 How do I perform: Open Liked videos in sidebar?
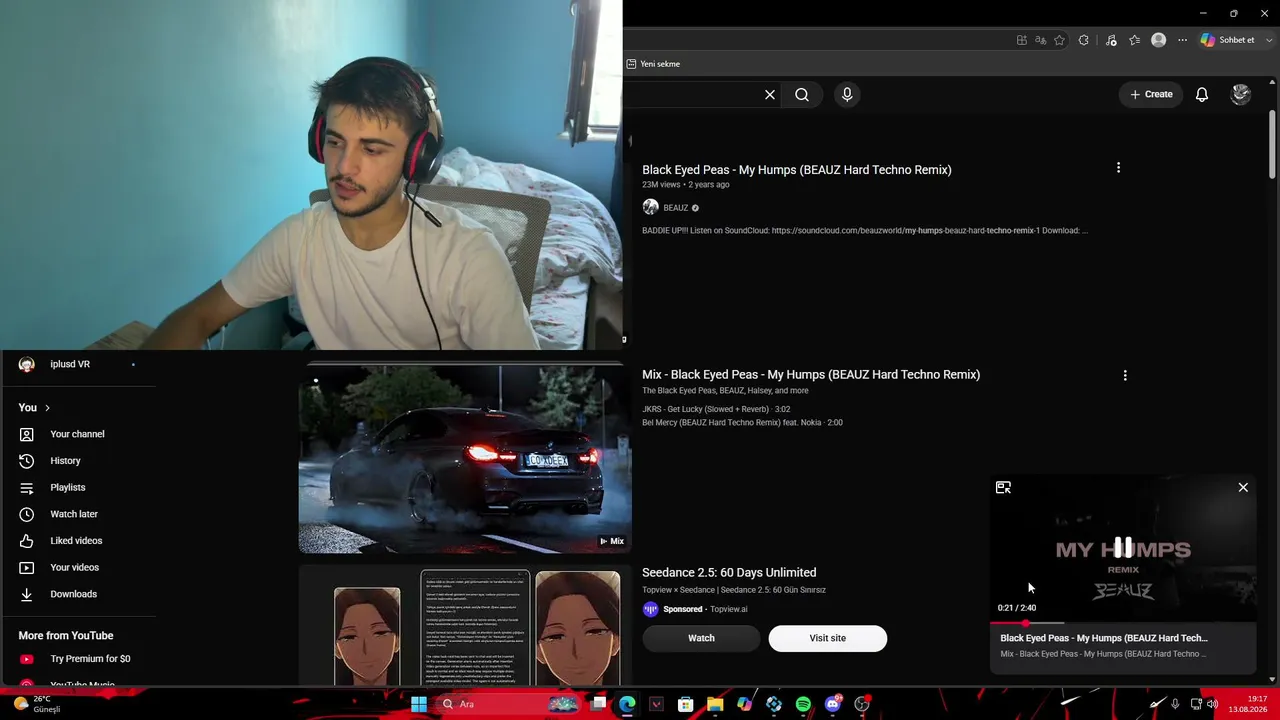click(x=76, y=541)
